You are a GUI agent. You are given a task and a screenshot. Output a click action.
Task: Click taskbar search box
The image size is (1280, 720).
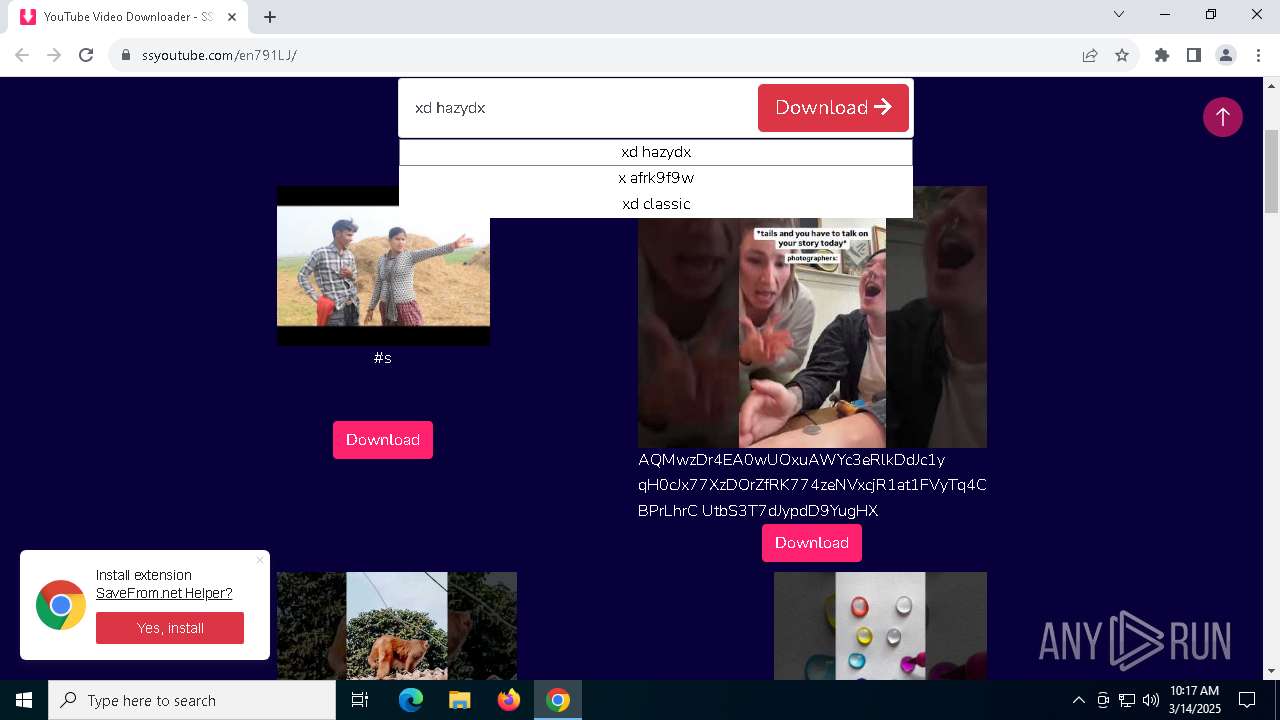click(192, 700)
